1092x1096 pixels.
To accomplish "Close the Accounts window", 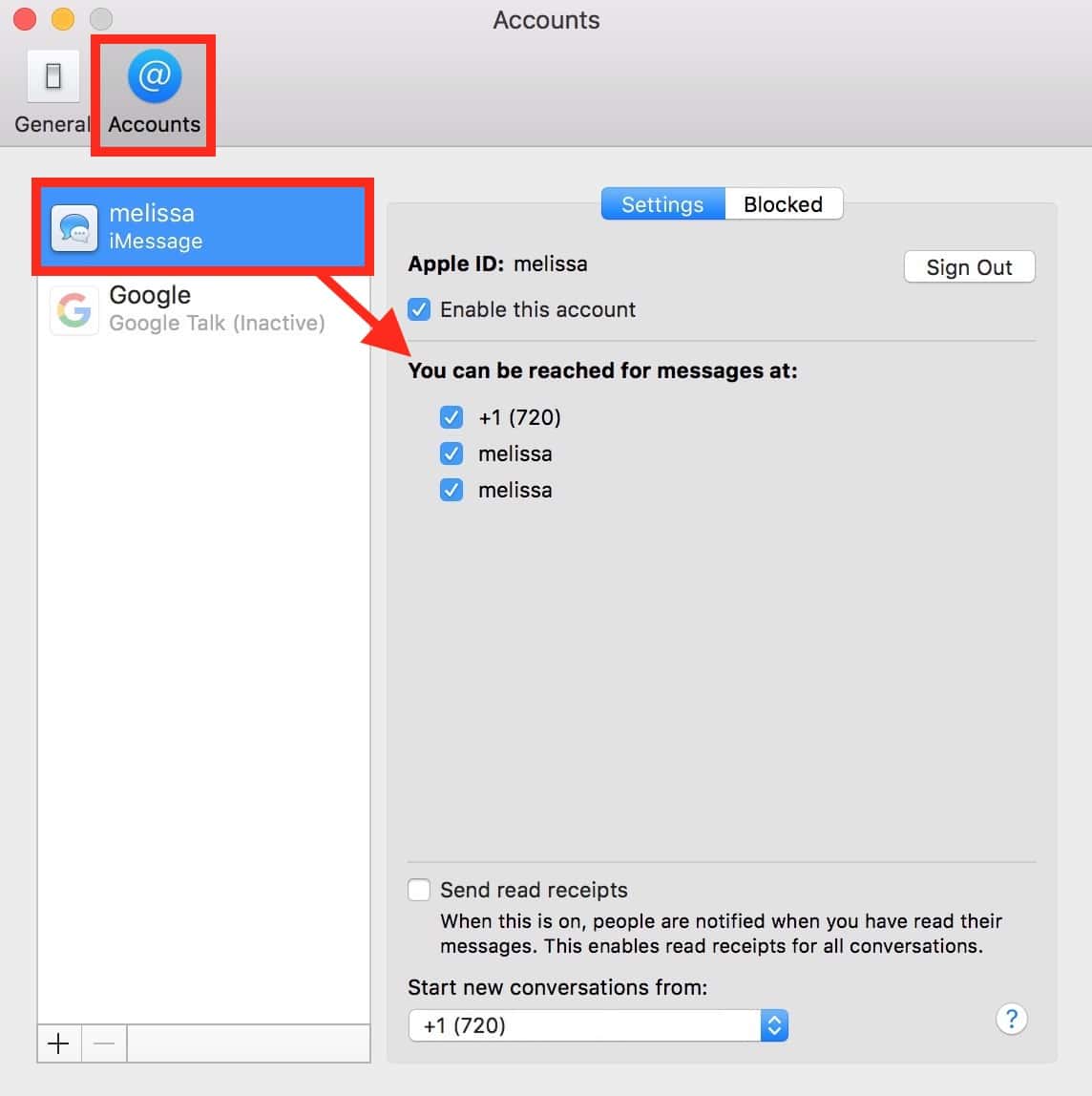I will (25, 19).
